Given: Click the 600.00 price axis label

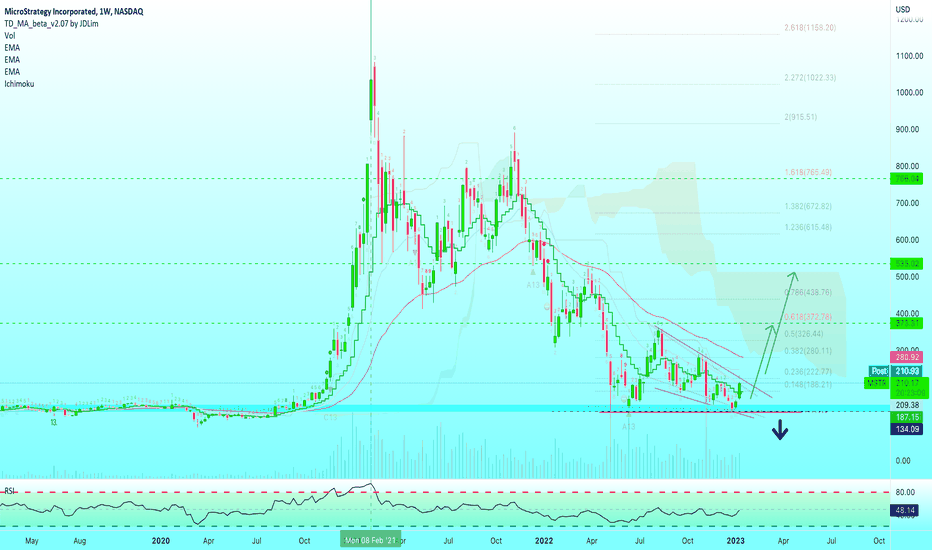Looking at the screenshot, I should (909, 240).
